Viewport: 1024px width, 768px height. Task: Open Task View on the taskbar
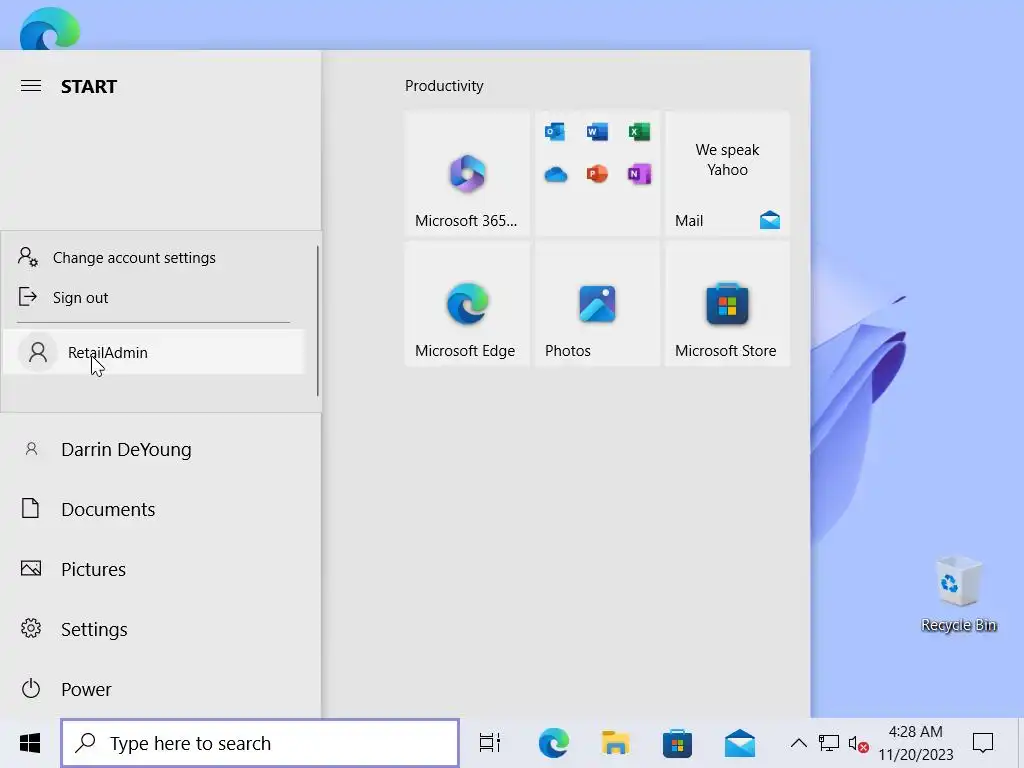pos(490,743)
